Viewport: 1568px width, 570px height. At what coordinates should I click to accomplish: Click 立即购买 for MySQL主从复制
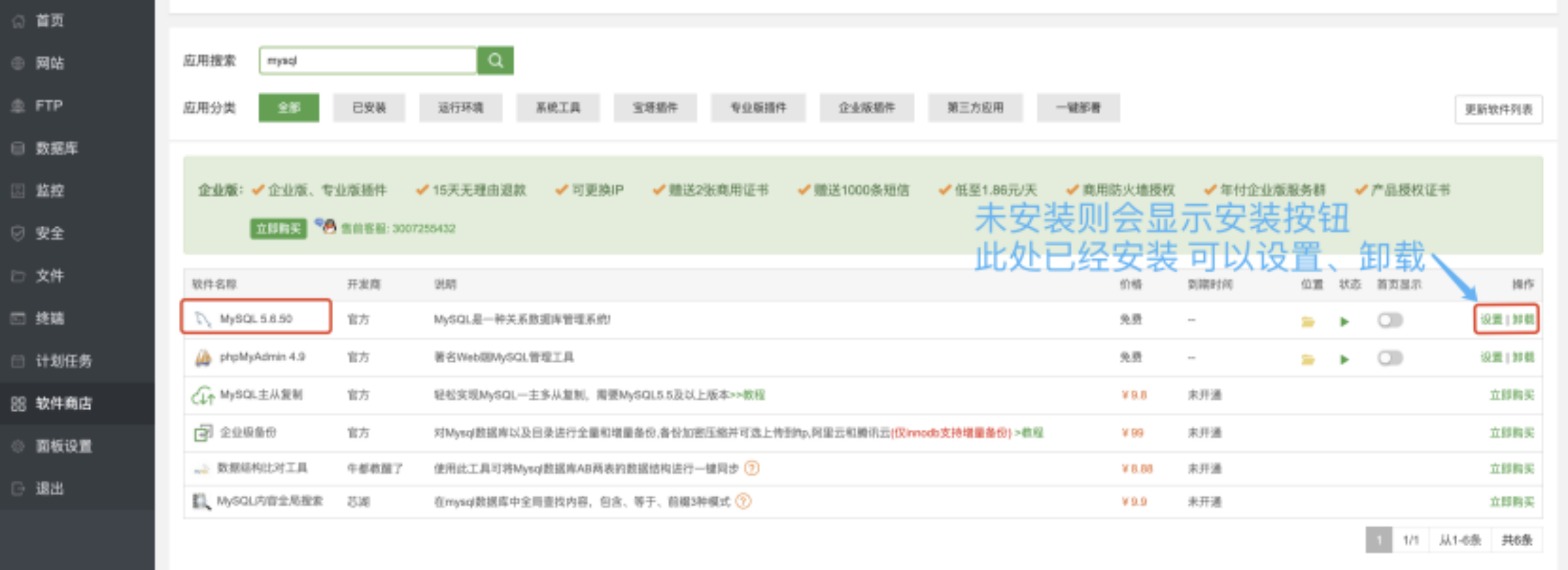1512,395
